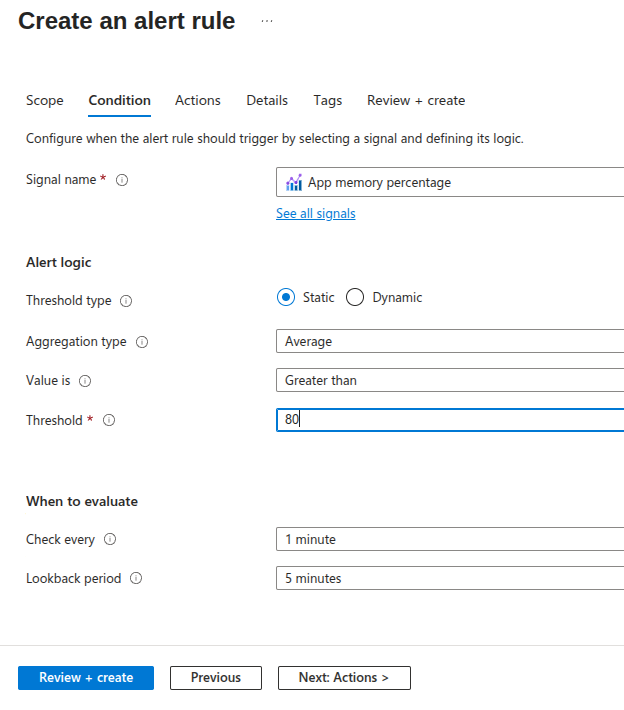Open the Details tab

click(267, 101)
